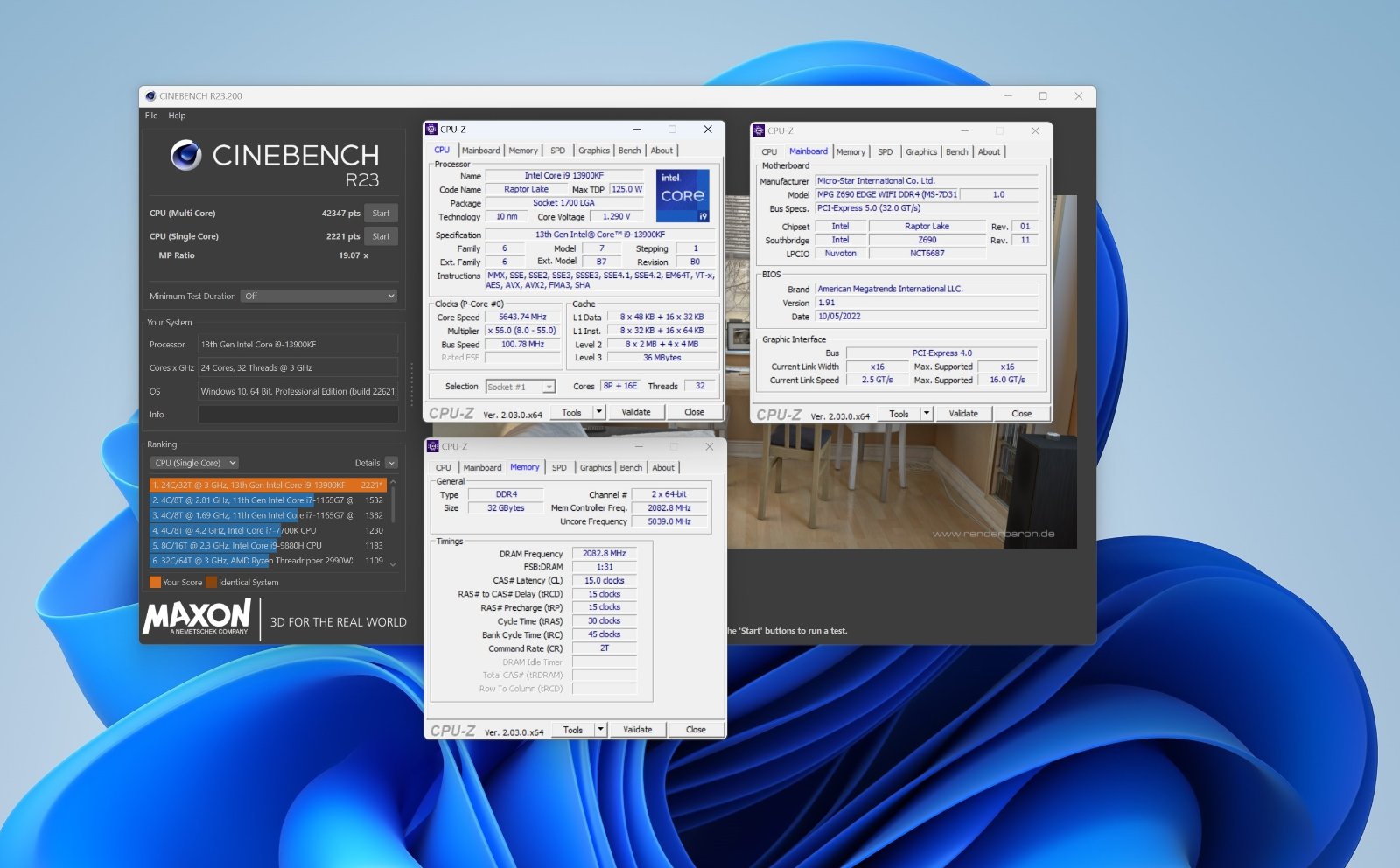Click the rendered room preview image

coord(901,486)
